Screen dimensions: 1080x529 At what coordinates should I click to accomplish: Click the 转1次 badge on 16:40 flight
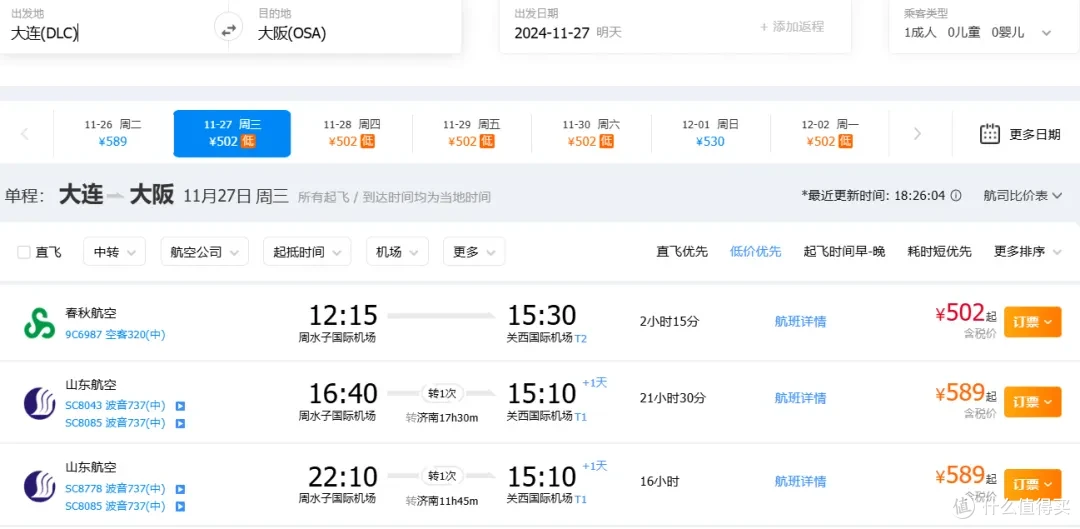(442, 393)
